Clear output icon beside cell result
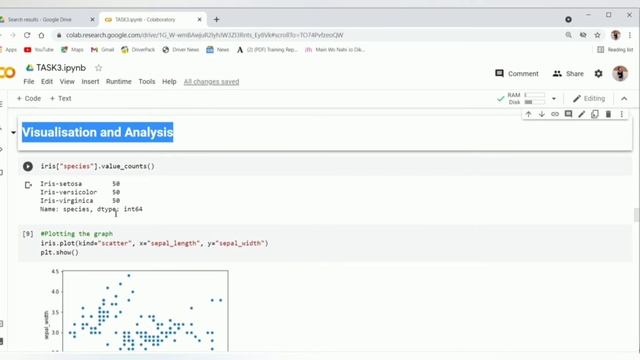Image resolution: width=640 pixels, height=360 pixels. [28, 185]
